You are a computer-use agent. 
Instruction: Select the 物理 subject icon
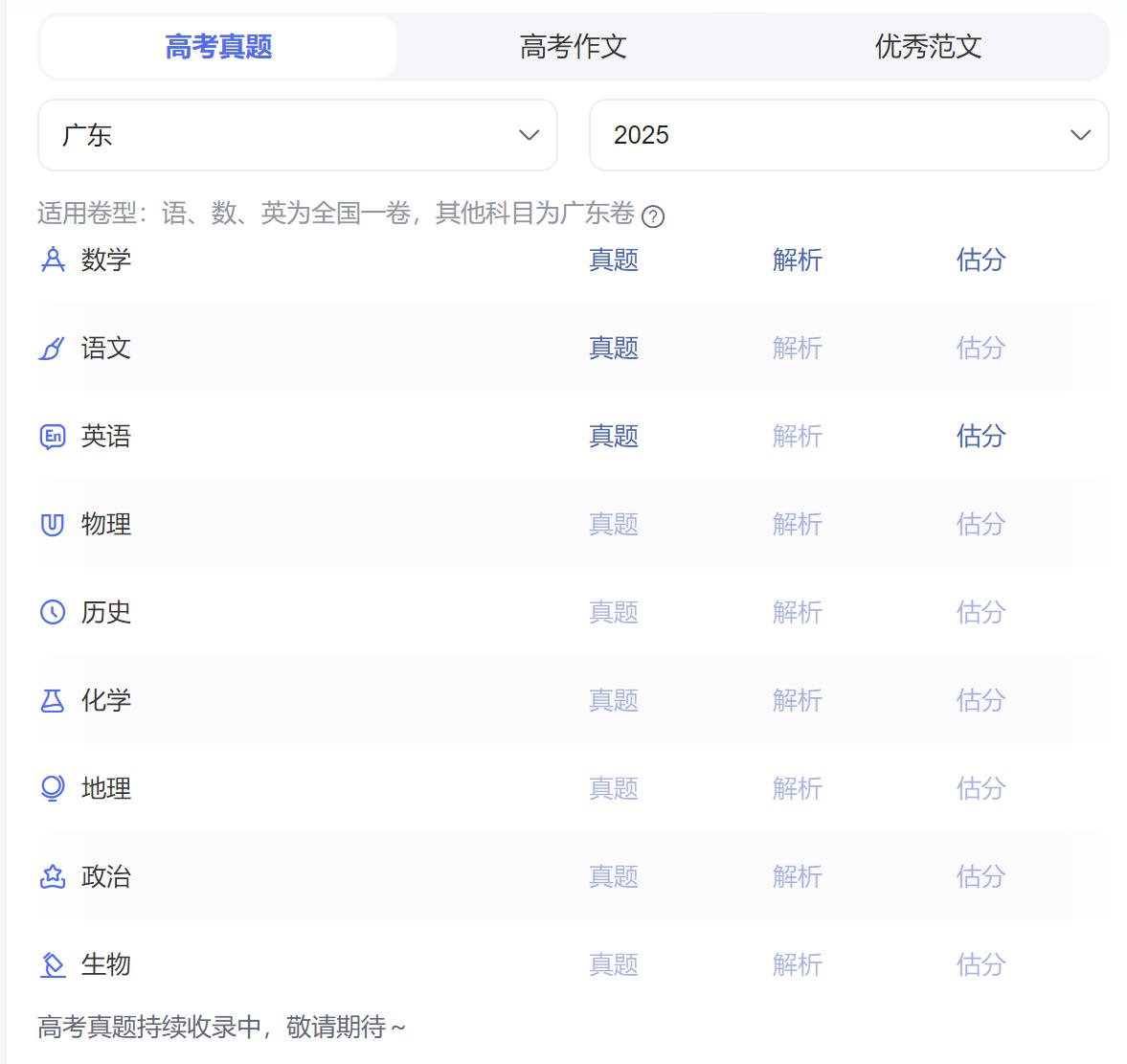(x=51, y=525)
